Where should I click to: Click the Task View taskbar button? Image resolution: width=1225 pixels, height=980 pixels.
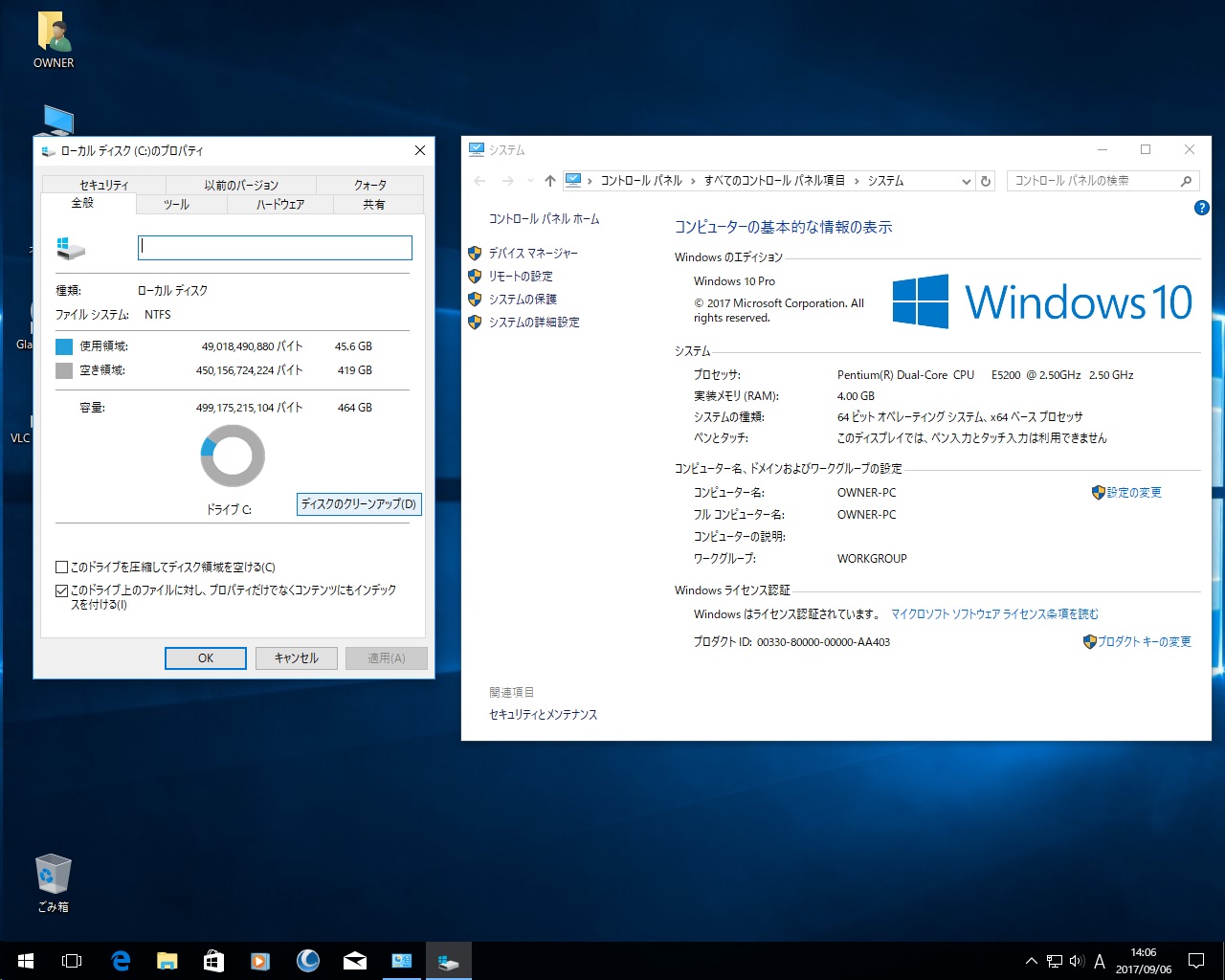tap(72, 961)
